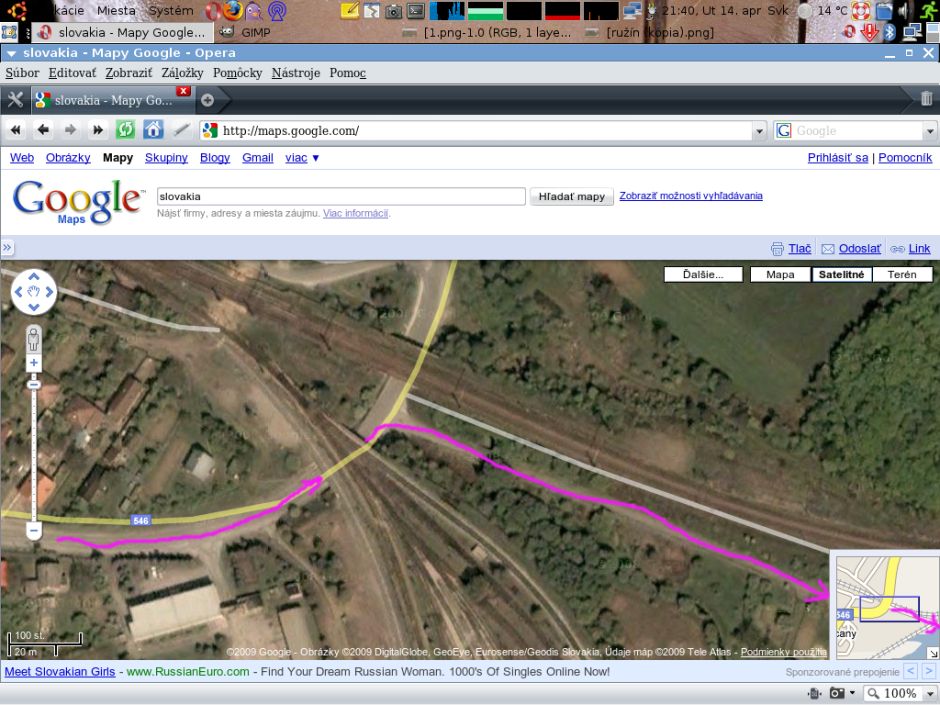Click the map zoom out minus button
This screenshot has height=705, width=940.
pos(34,530)
